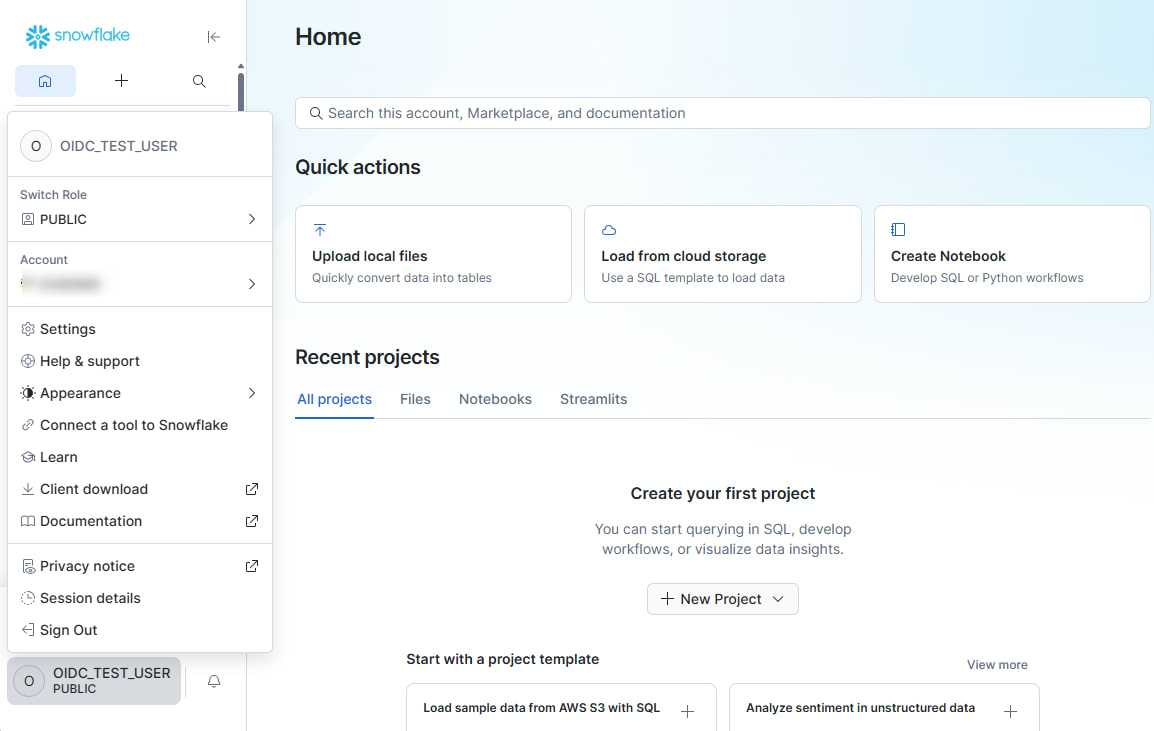Screen dimensions: 1154x731
Task: Open Load sample data from AWS S3 template
Action: [561, 707]
